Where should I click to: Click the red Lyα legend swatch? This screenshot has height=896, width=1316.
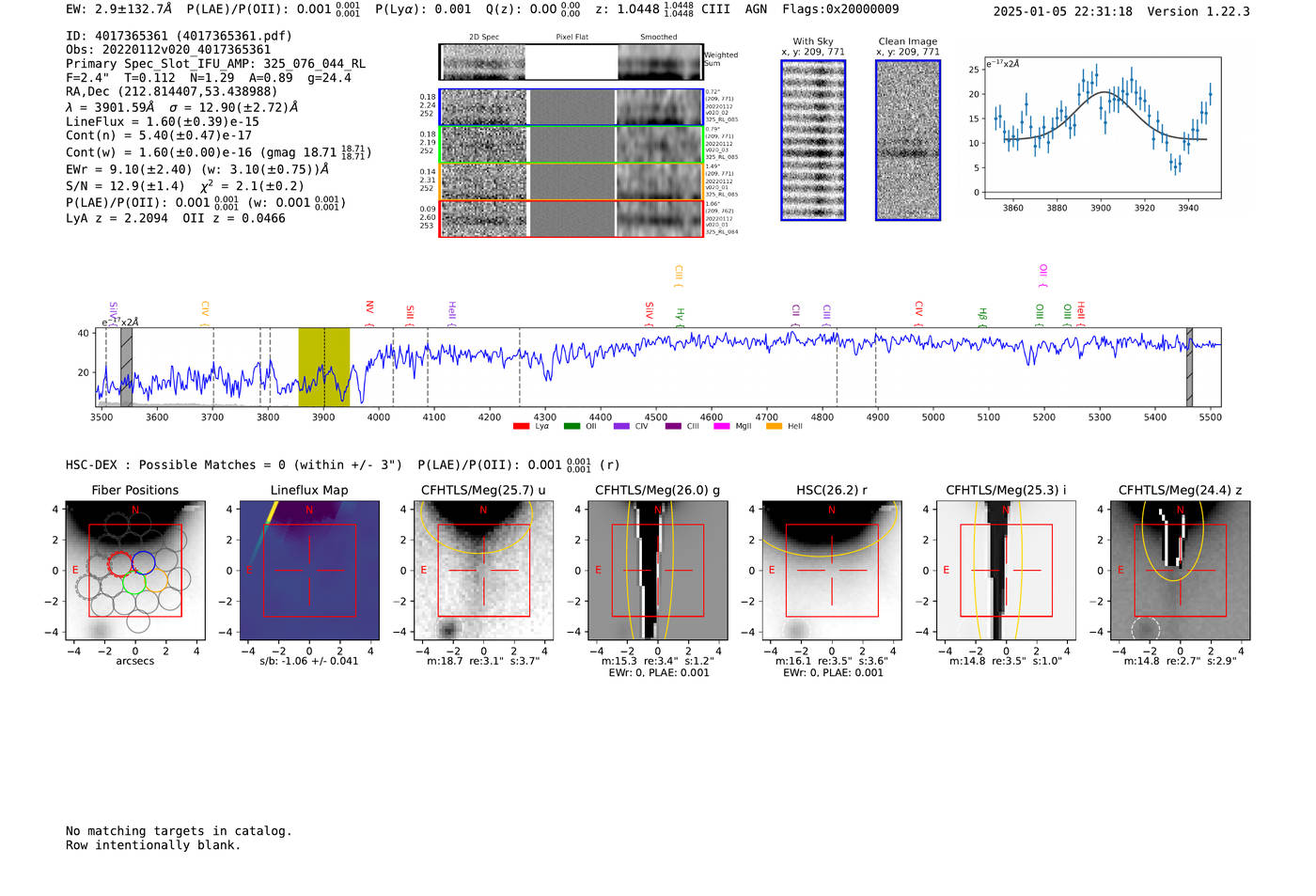pyautogui.click(x=521, y=426)
